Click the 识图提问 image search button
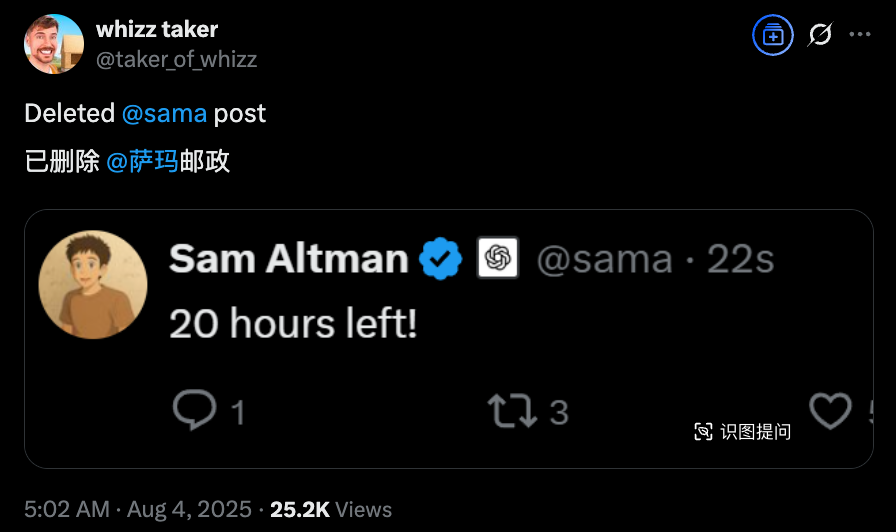The height and width of the screenshot is (532, 896). [x=742, y=431]
